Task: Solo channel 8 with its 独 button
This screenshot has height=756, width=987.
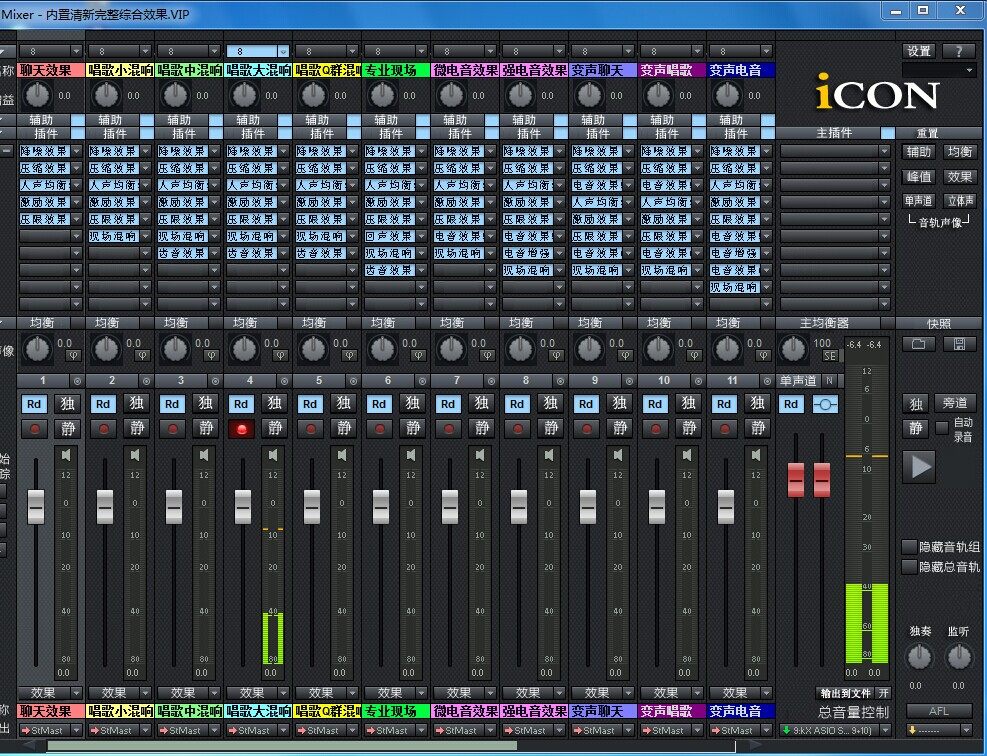Action: pos(551,403)
